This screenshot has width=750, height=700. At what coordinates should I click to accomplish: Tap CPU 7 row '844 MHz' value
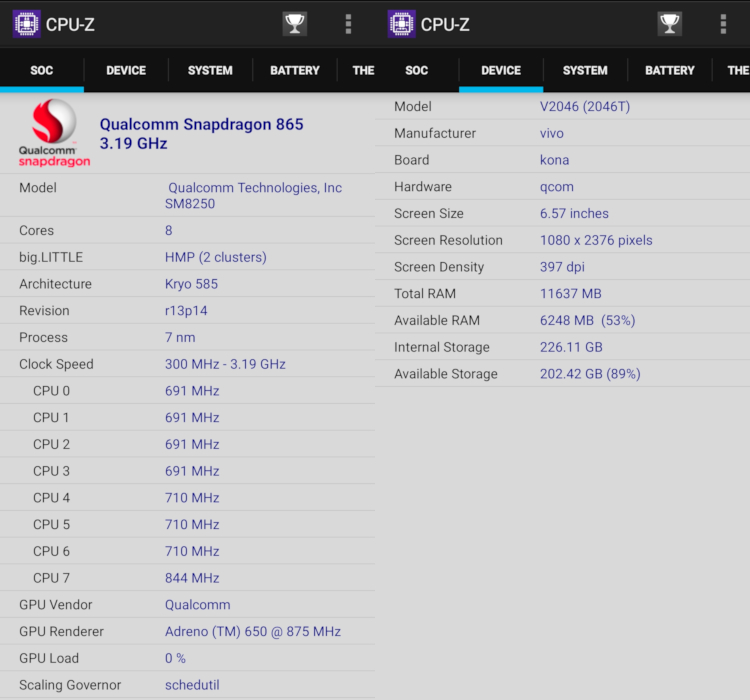tap(192, 579)
